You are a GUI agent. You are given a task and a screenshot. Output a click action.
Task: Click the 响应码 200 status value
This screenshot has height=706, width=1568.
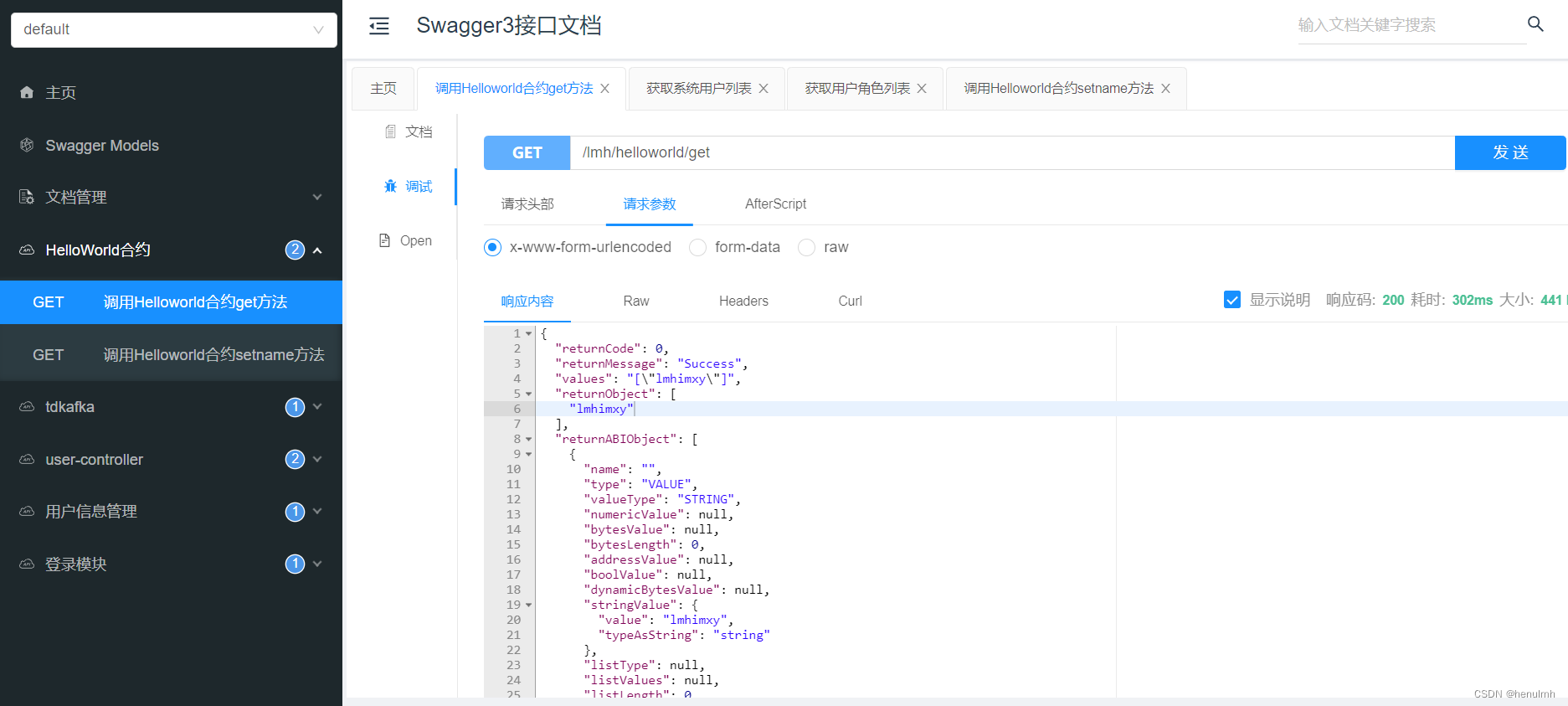(1393, 300)
